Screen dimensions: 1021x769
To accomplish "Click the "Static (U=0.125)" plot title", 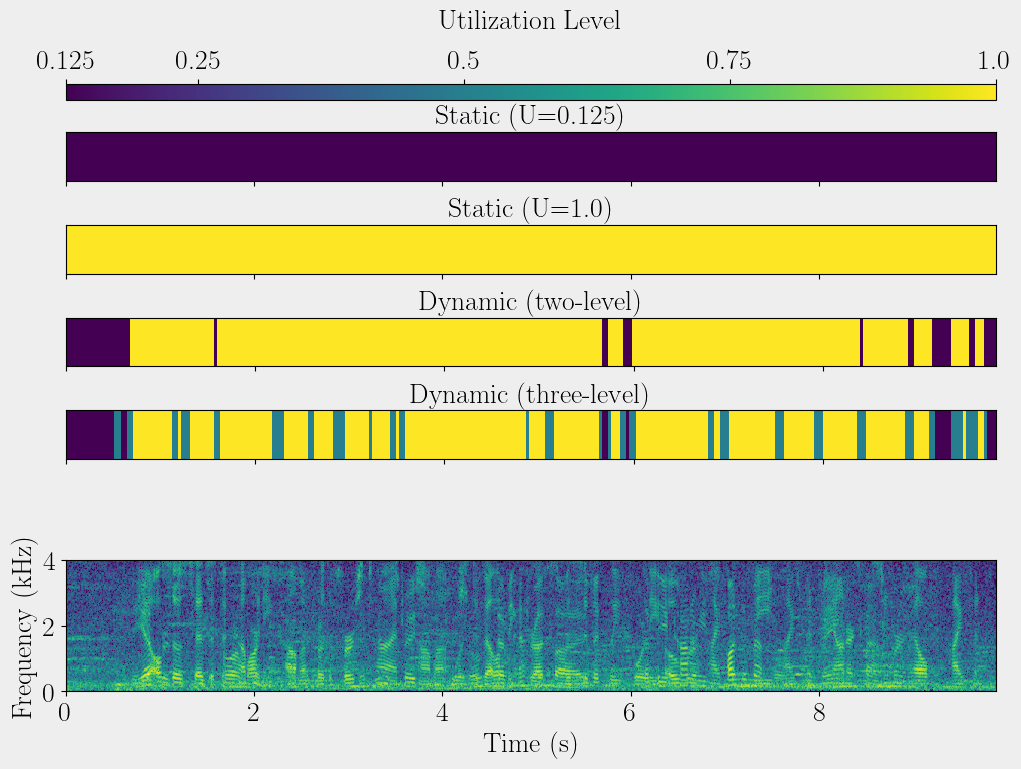I will 529,116.
